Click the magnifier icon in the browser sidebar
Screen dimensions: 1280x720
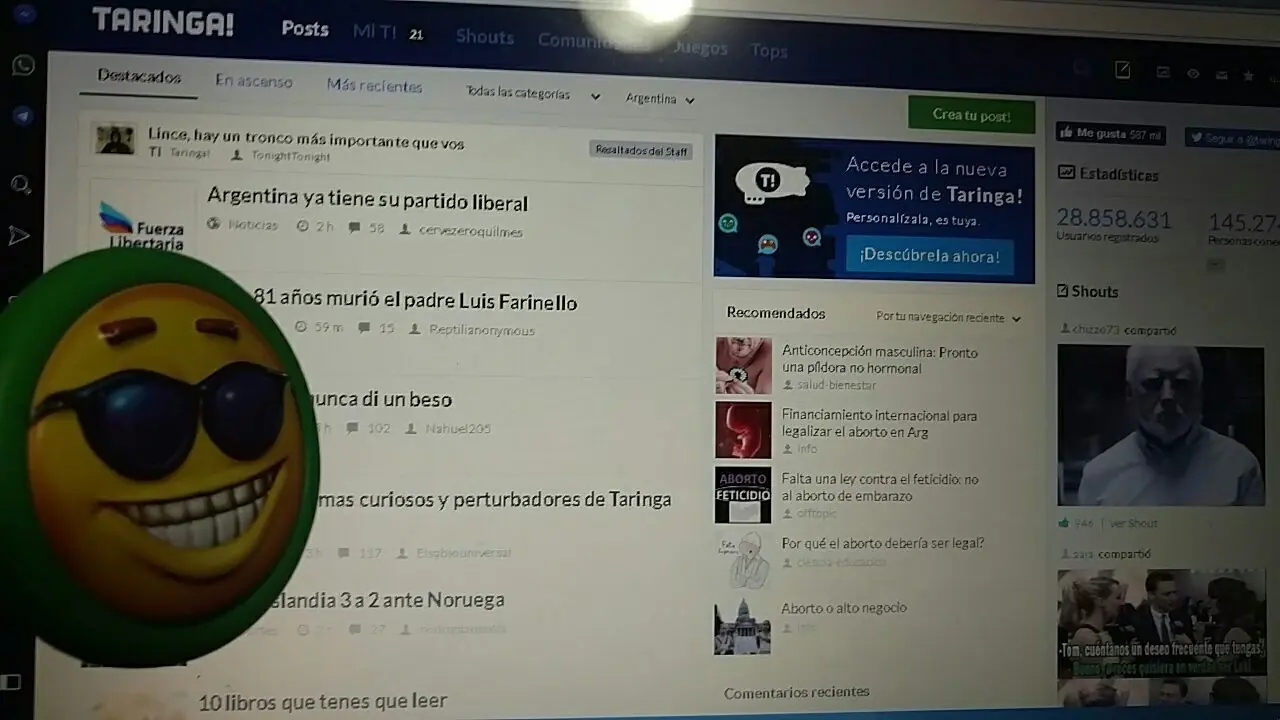click(x=20, y=185)
